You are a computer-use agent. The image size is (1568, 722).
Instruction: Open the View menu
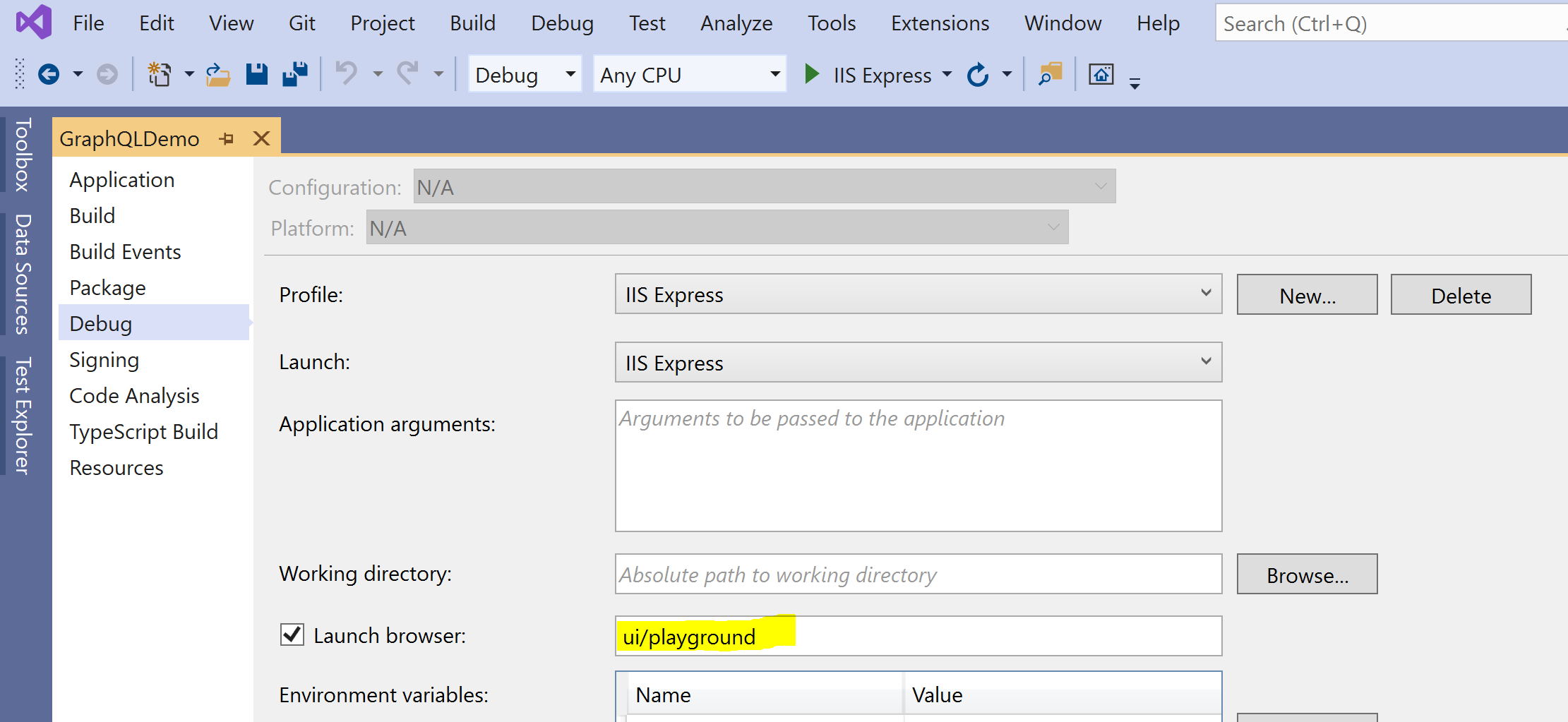pos(231,23)
